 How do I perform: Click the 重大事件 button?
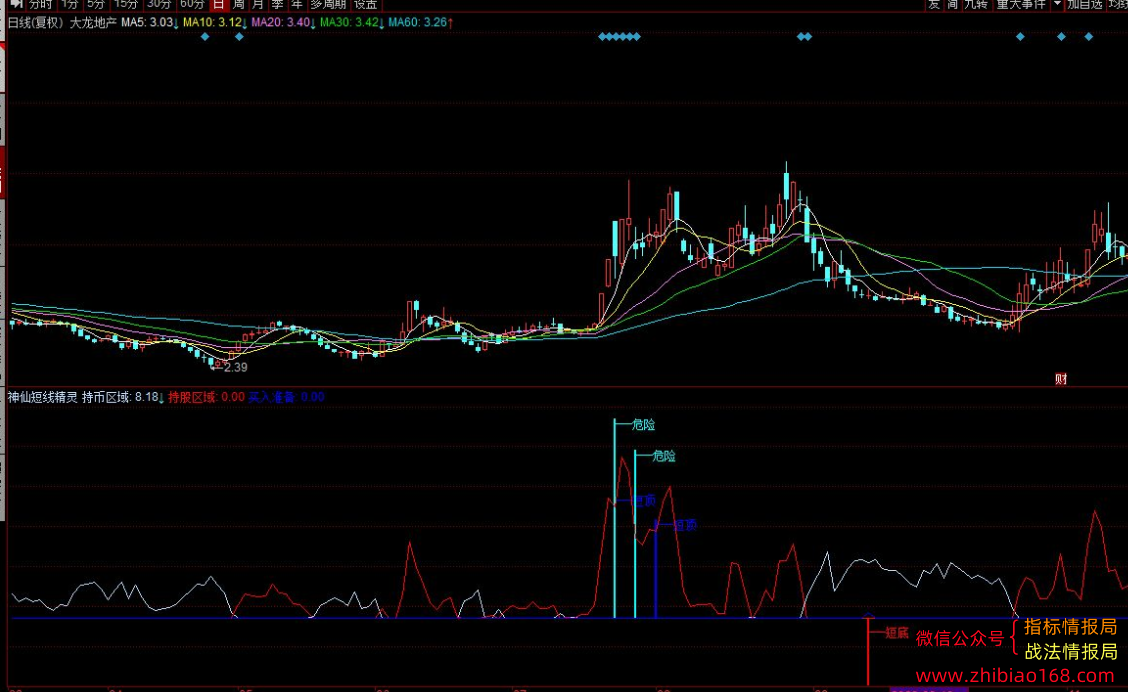click(x=1021, y=4)
